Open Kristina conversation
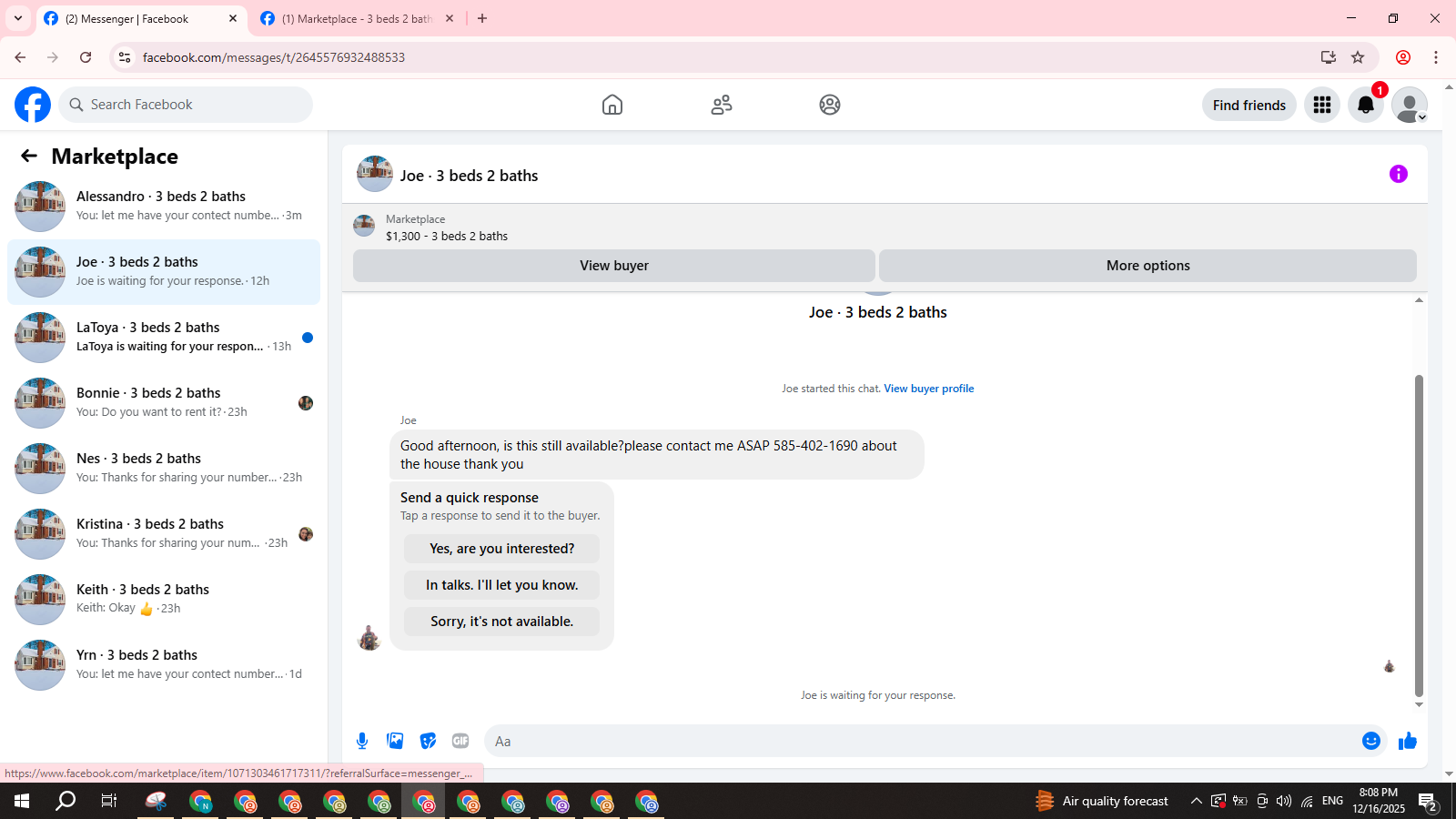 (x=164, y=534)
